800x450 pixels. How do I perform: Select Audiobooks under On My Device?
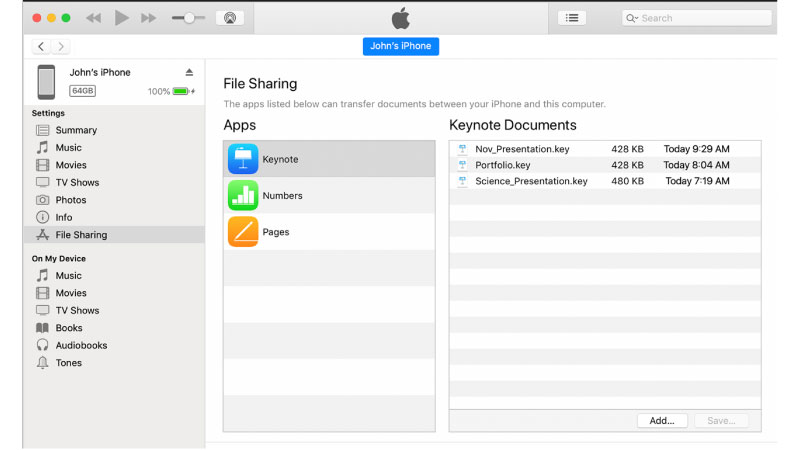click(81, 345)
